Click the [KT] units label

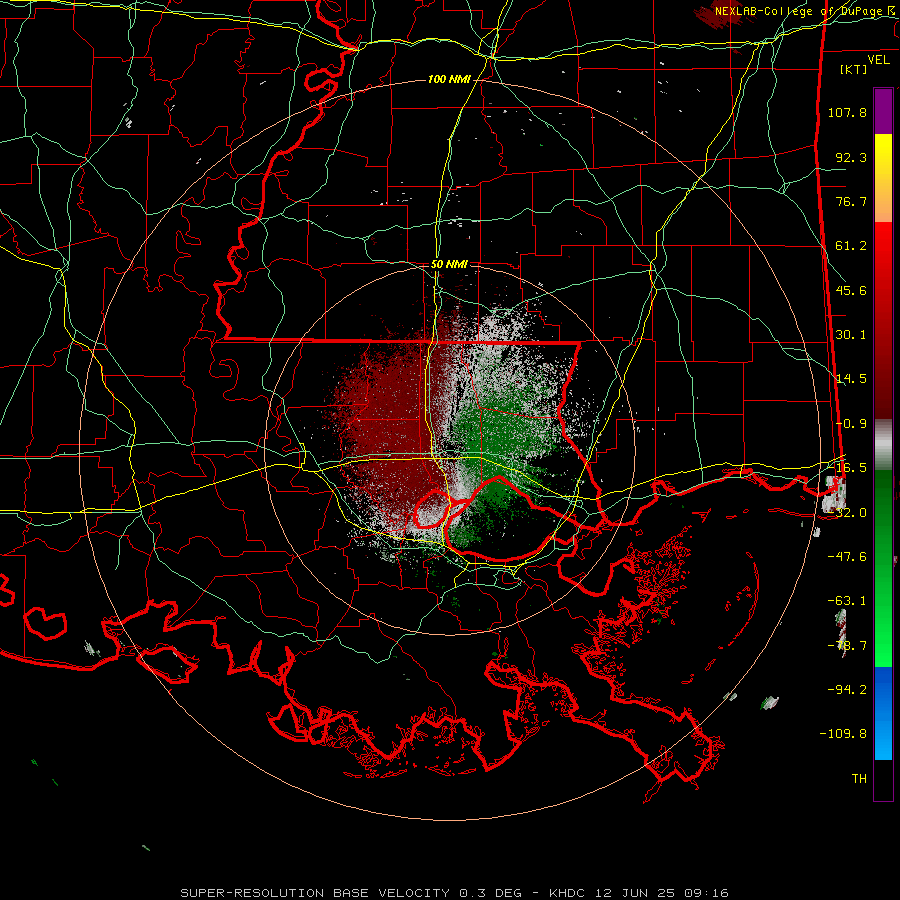tap(853, 69)
